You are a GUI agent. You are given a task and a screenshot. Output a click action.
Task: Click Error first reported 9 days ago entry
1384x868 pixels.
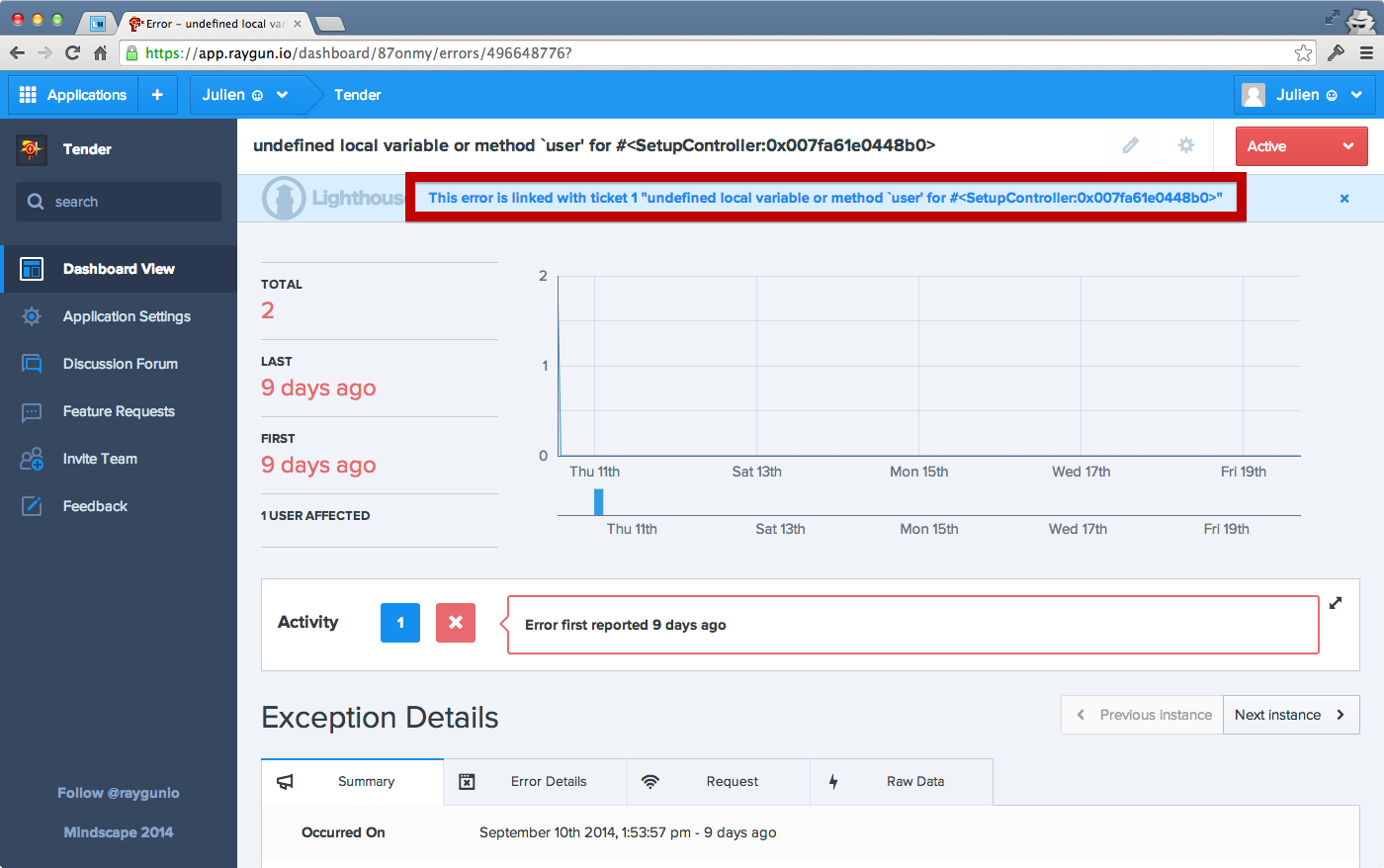click(913, 625)
